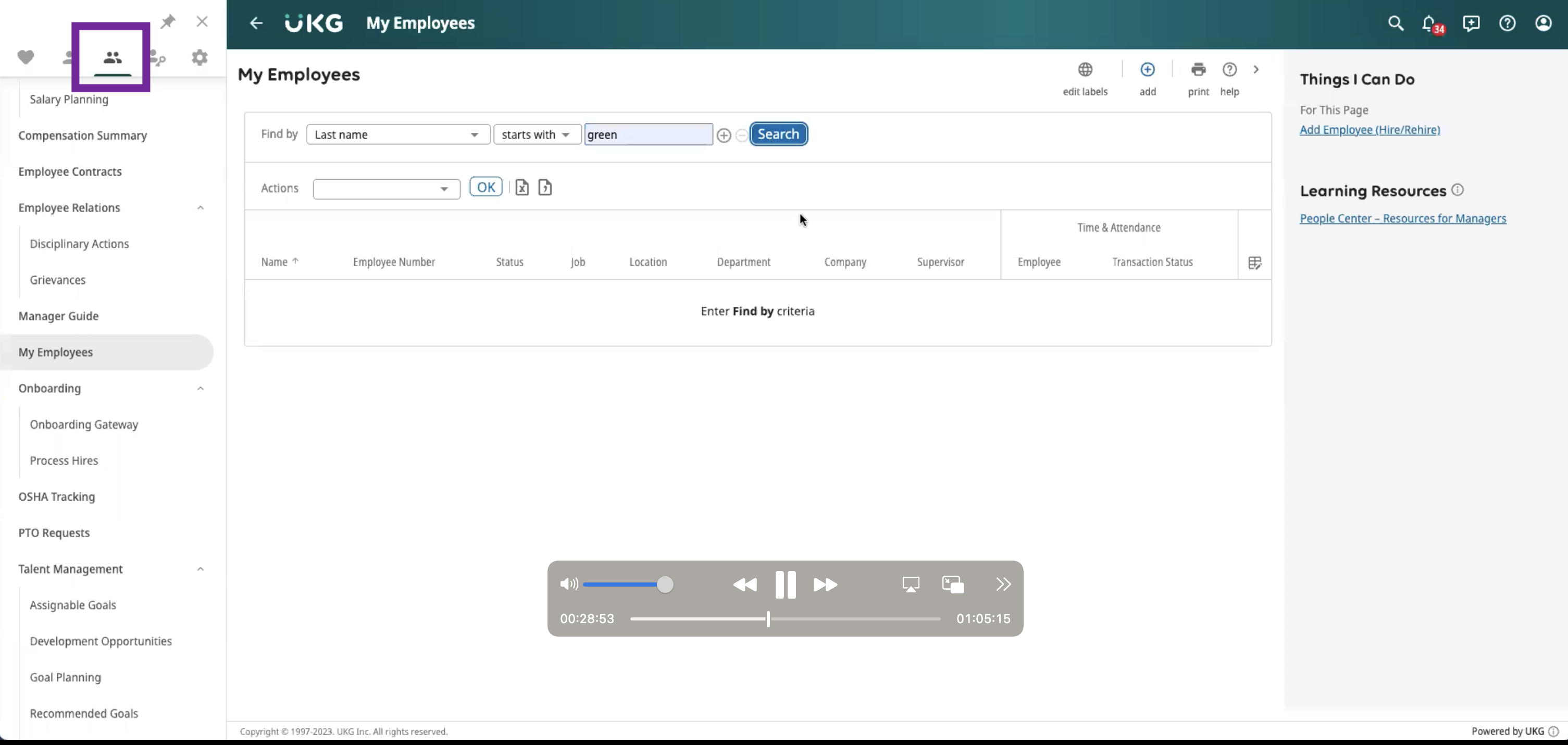The width and height of the screenshot is (1568, 745).
Task: Click the add employee plus icon
Action: click(x=1148, y=69)
